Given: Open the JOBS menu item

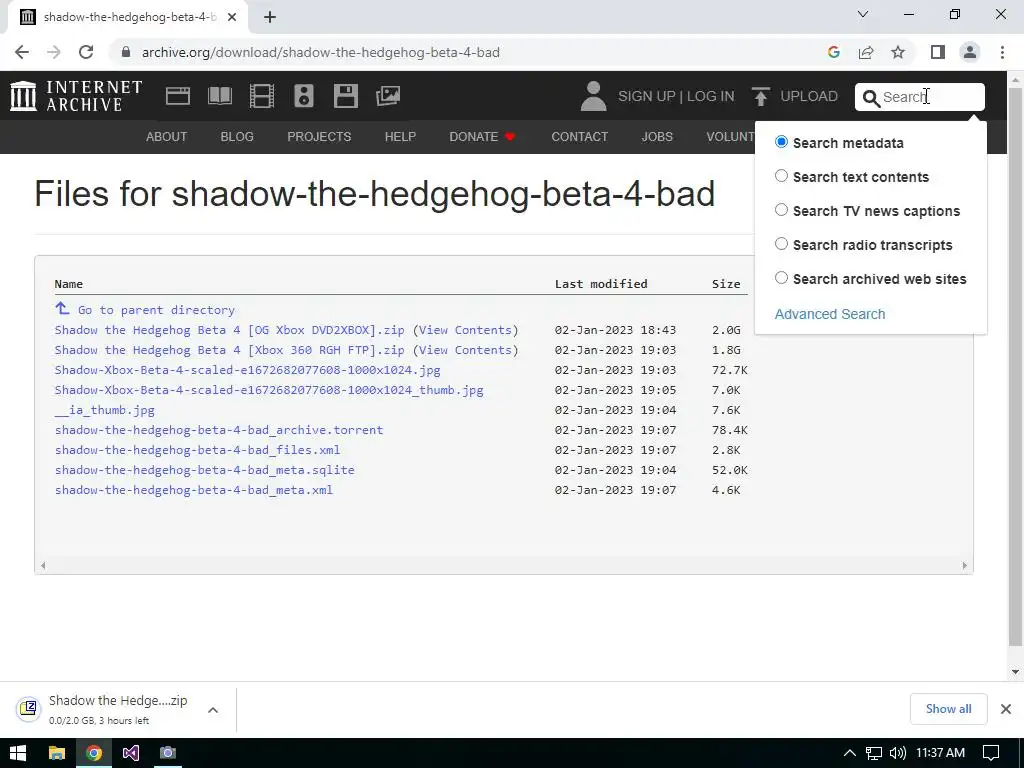Looking at the screenshot, I should [x=657, y=136].
